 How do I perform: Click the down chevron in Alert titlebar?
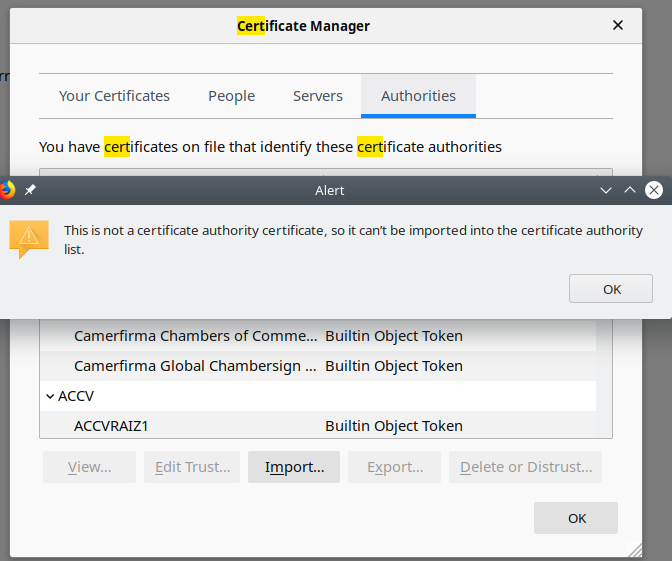click(x=606, y=190)
